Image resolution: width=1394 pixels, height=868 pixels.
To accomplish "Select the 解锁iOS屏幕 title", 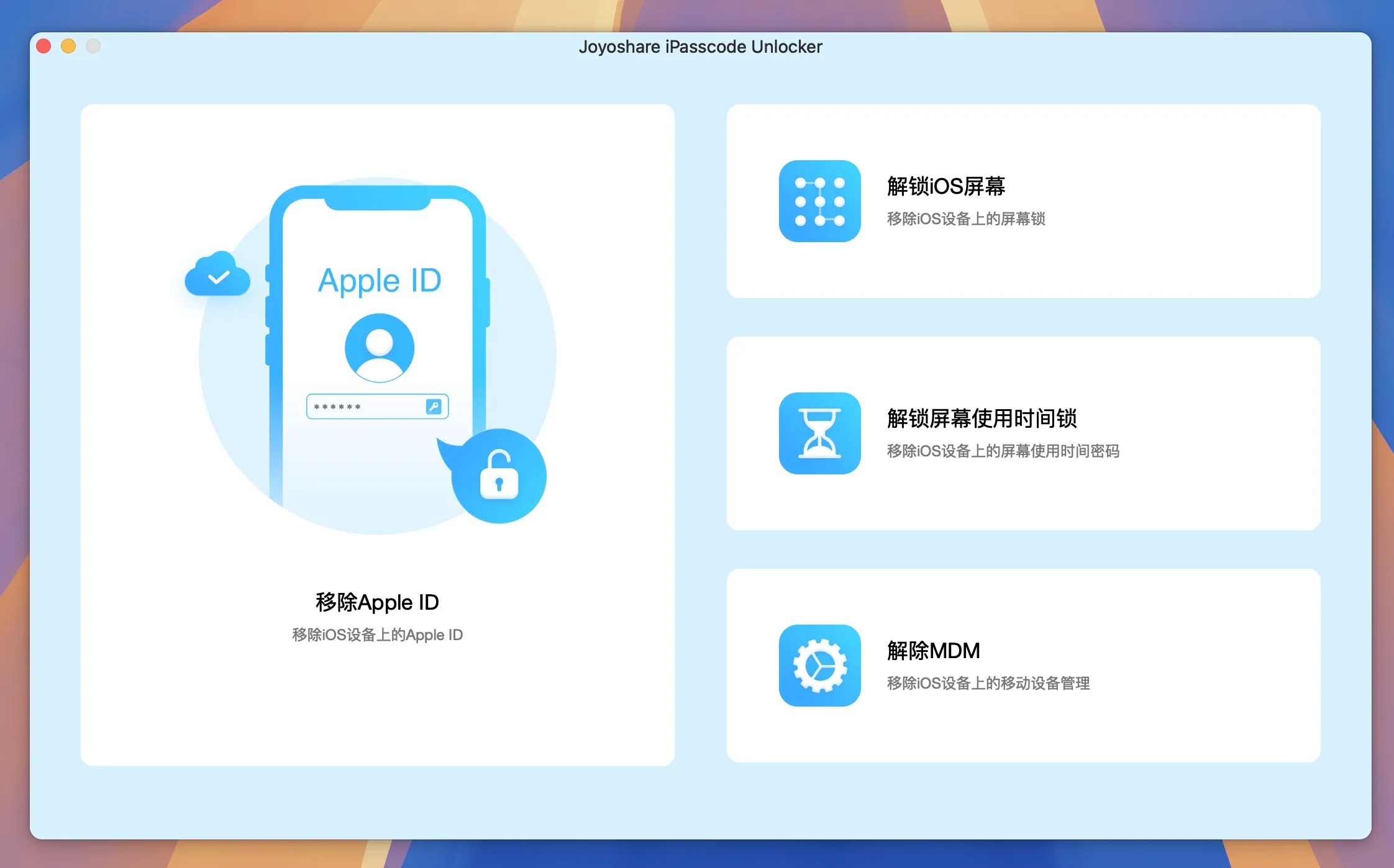I will click(x=946, y=186).
